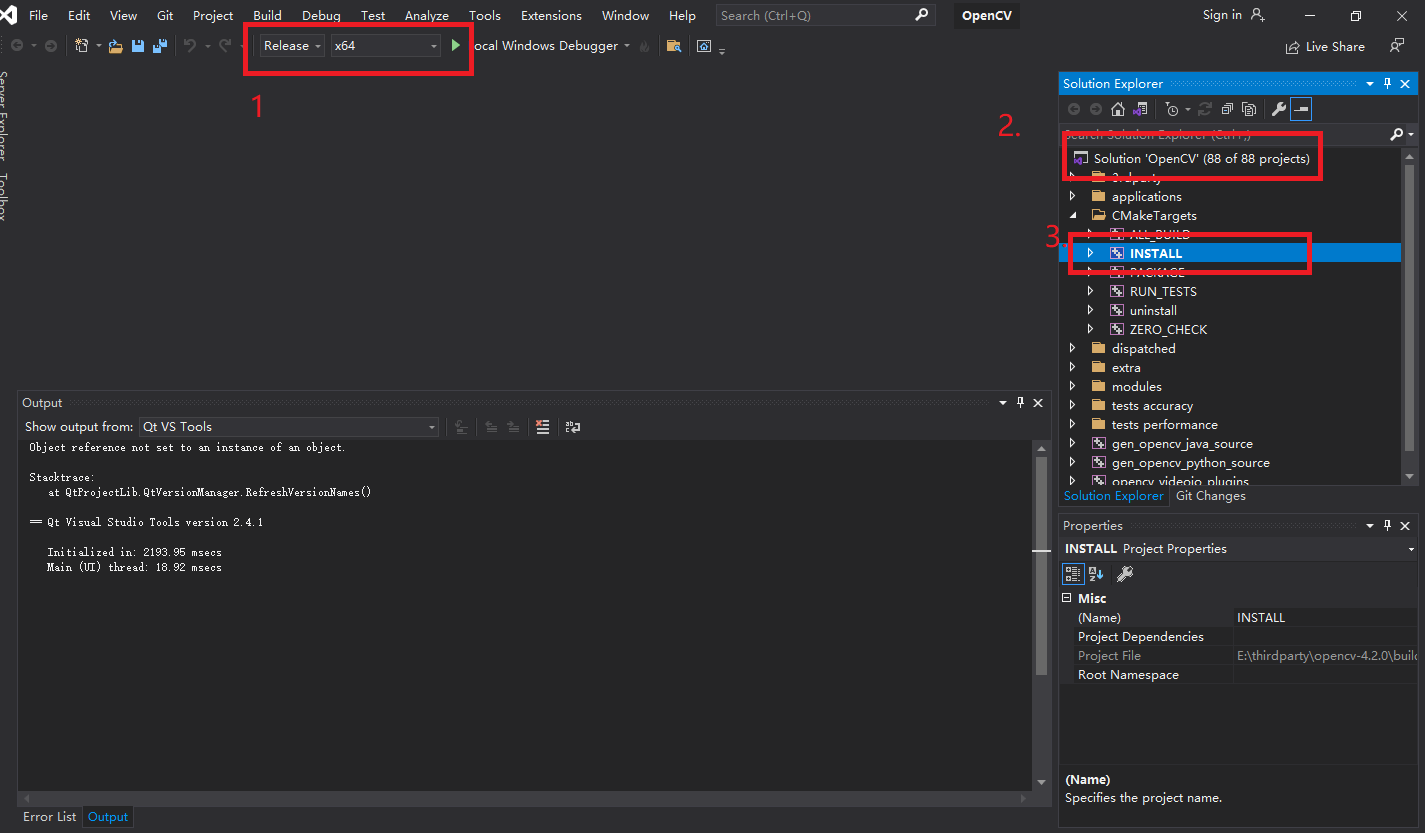
Task: Switch views icon in Solution Explorer
Action: click(1139, 109)
